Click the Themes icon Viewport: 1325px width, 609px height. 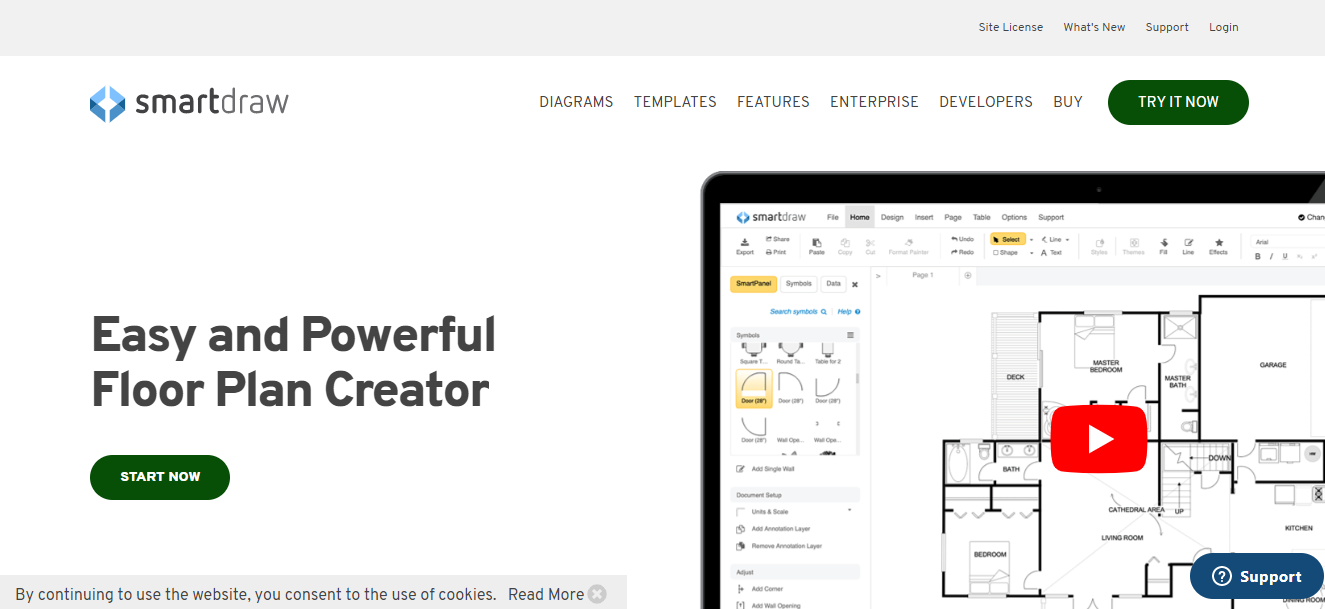pos(1133,246)
